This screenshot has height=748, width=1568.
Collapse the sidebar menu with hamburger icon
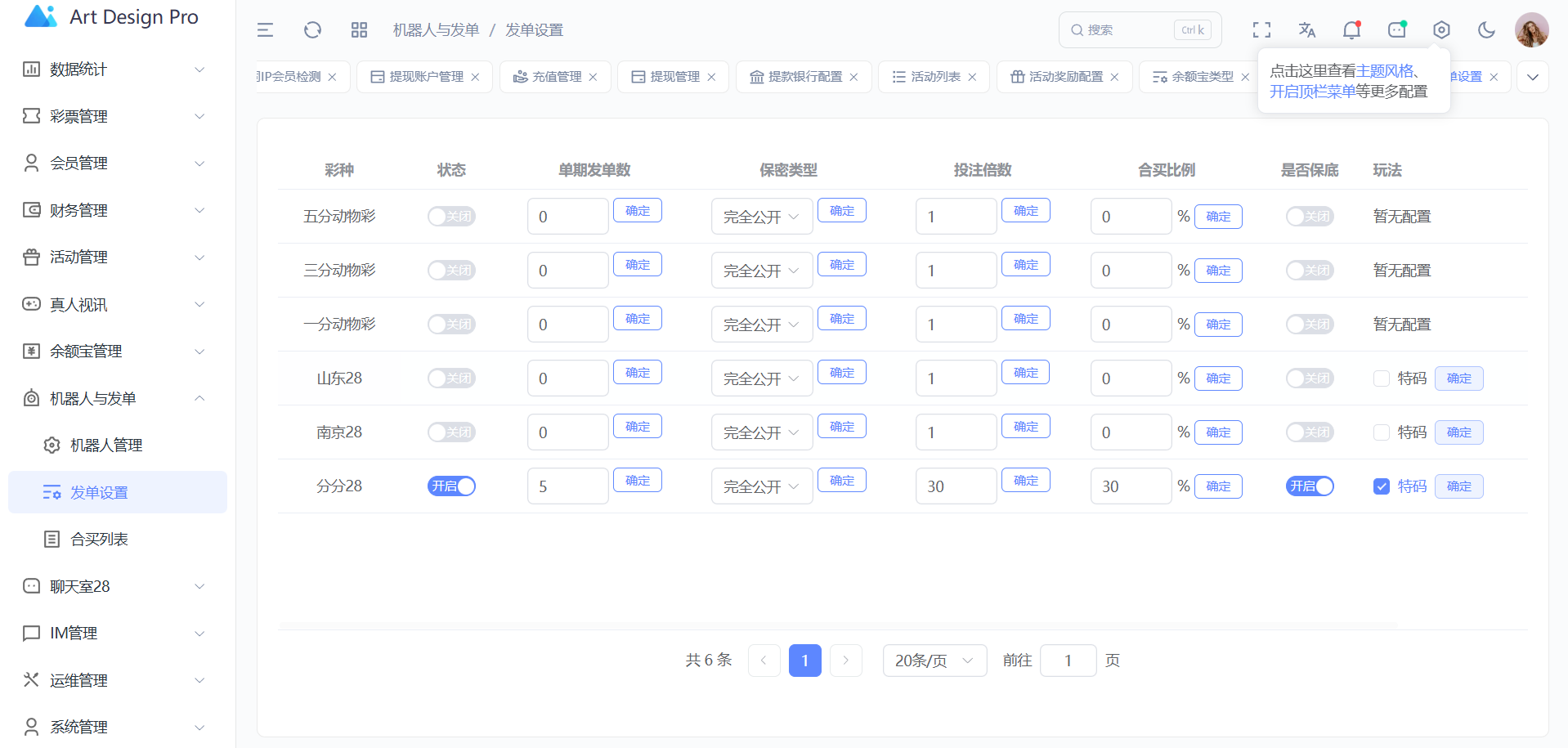coord(265,30)
